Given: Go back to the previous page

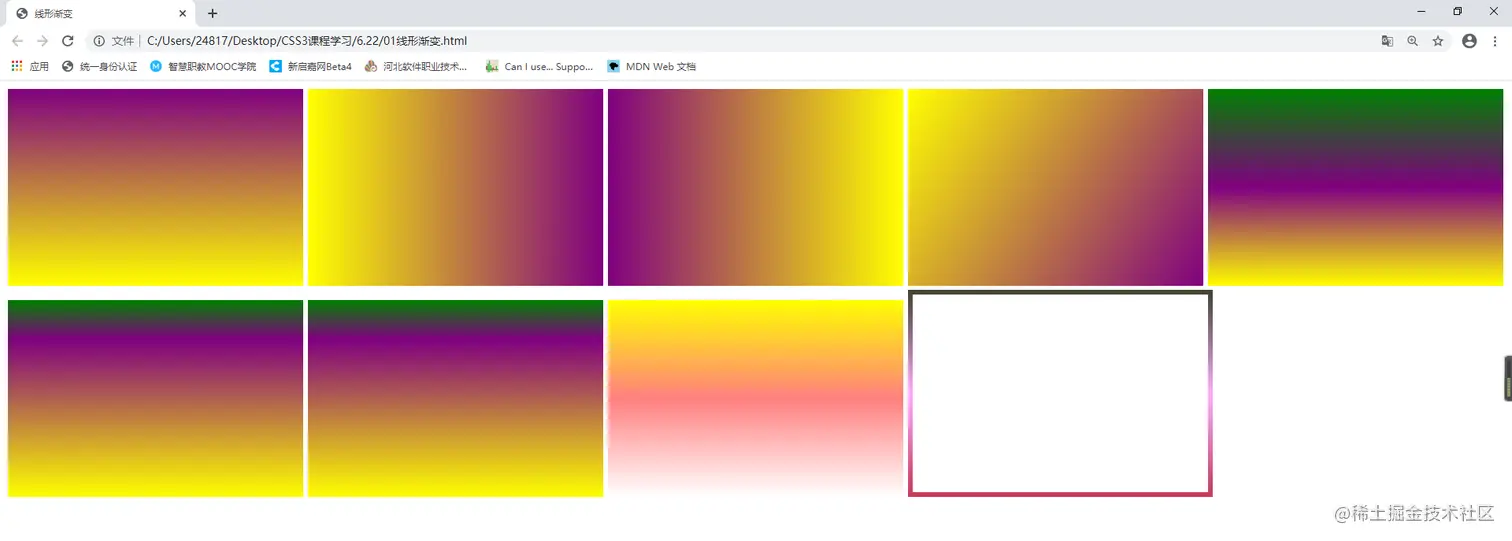Looking at the screenshot, I should tap(17, 41).
